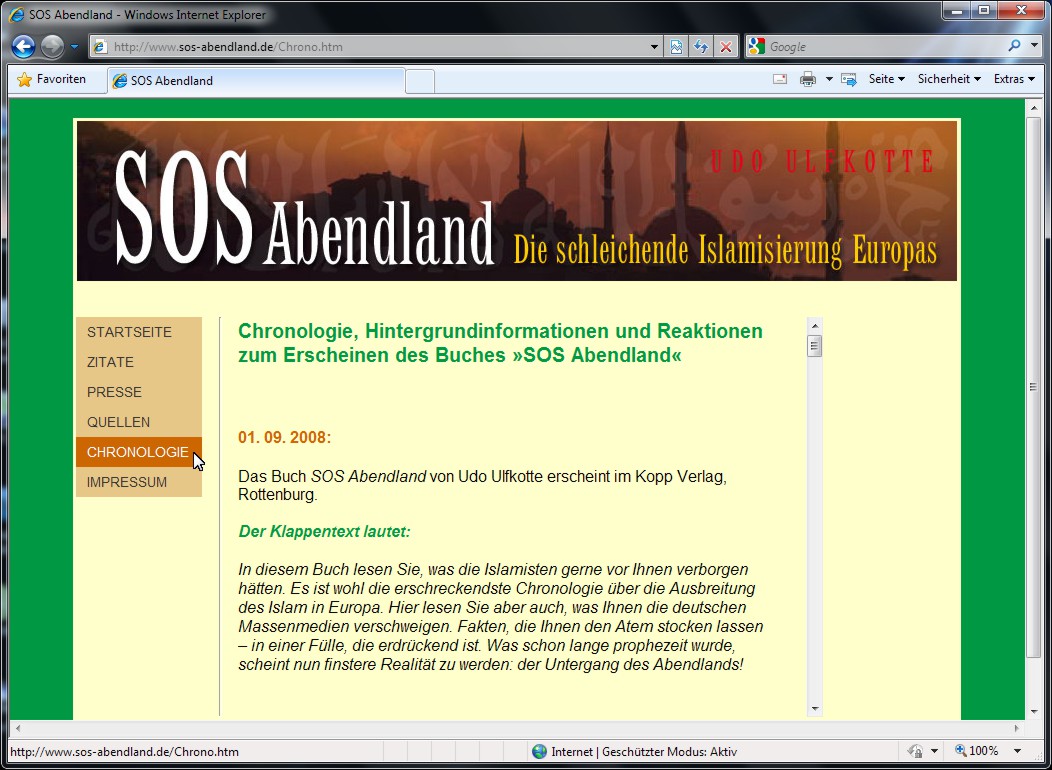Click the feeds/web slice toolbar icon
This screenshot has width=1052, height=770.
click(x=849, y=79)
